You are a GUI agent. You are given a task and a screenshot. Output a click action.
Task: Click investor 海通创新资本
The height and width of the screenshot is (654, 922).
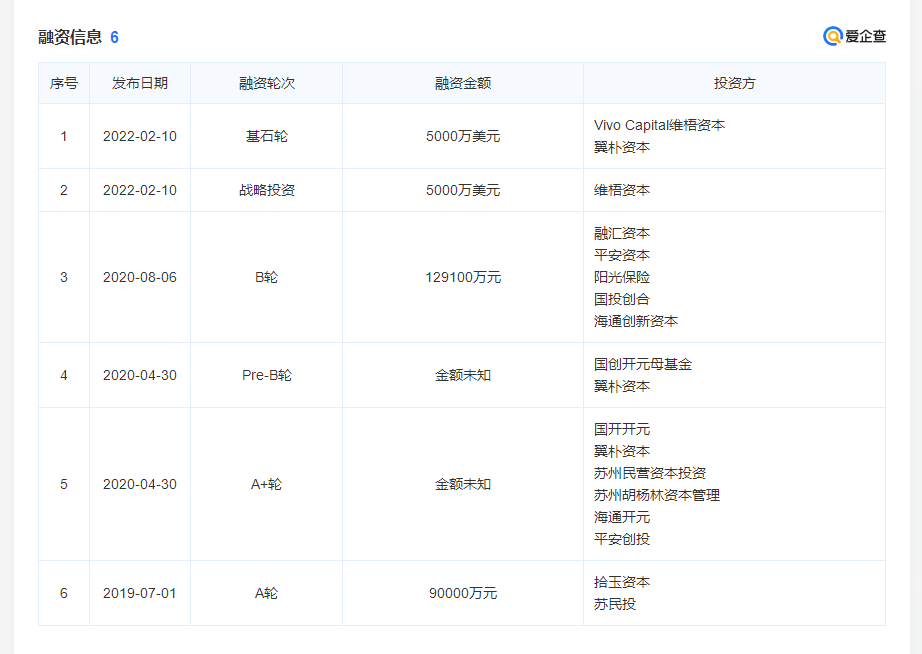635,321
